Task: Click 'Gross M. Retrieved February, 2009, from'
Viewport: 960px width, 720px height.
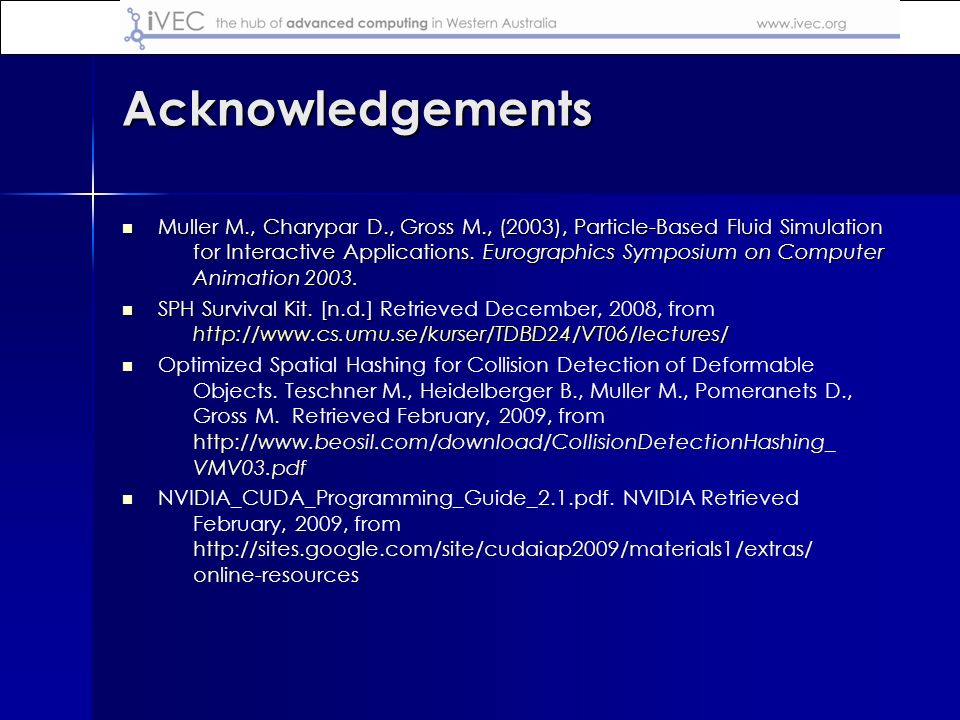Action: point(399,416)
